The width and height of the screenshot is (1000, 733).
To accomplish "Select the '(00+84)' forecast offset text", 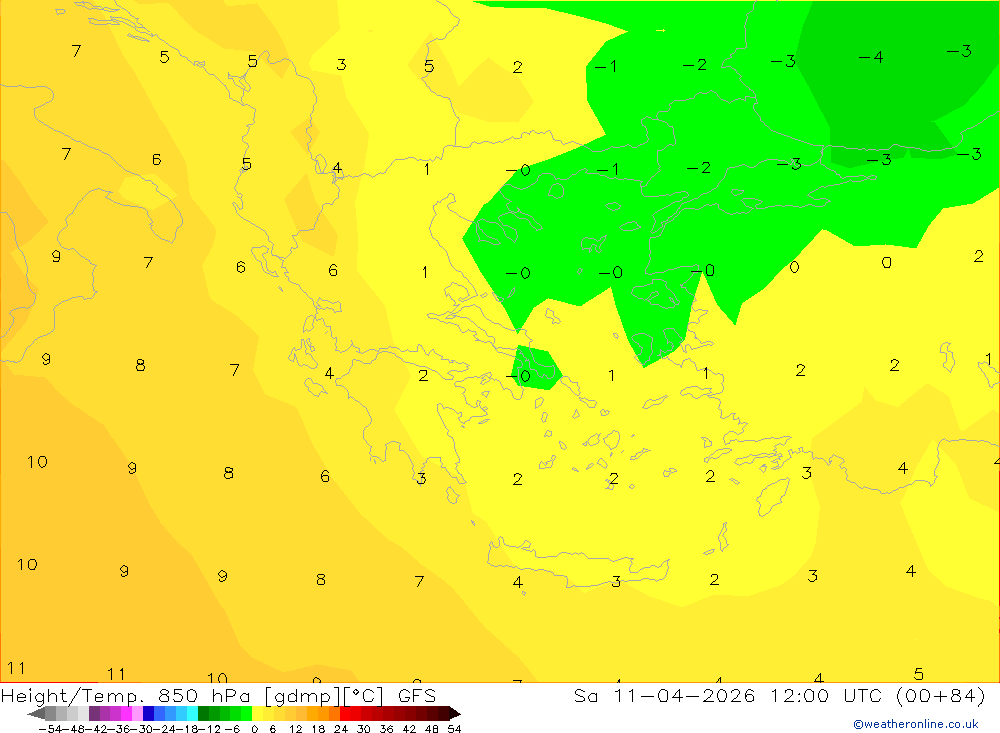I will tap(941, 696).
